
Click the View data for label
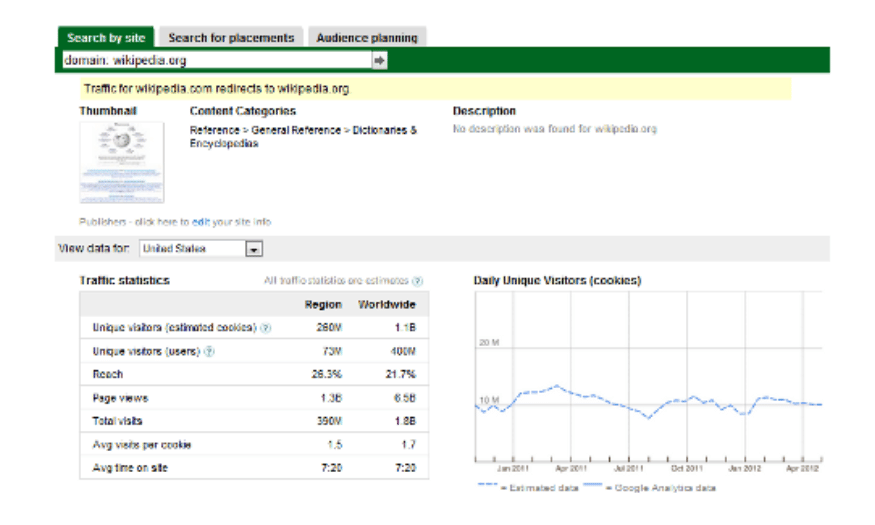point(94,249)
